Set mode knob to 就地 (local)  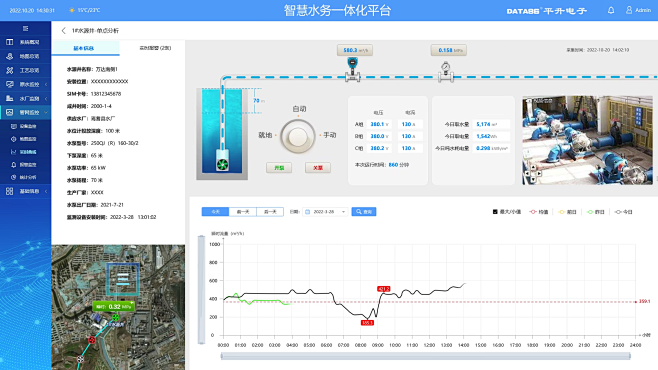[265, 135]
